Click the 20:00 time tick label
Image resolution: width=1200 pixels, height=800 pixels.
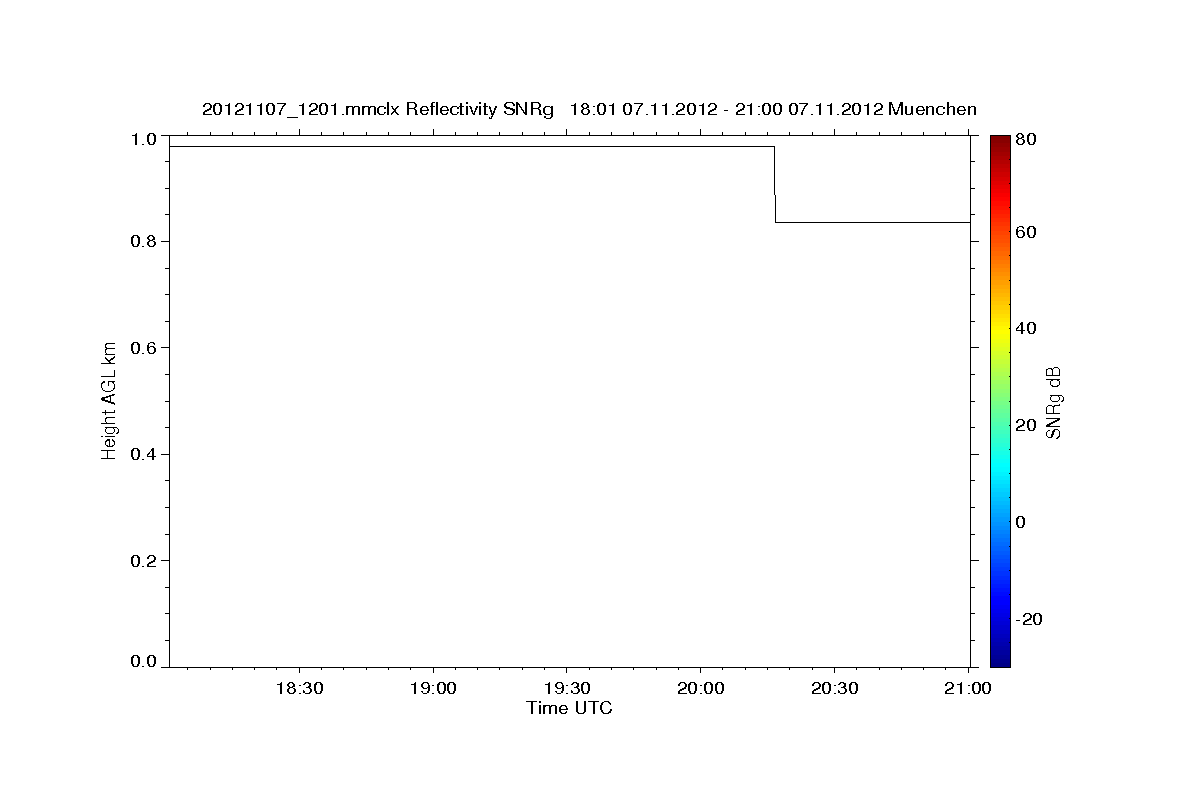(x=700, y=689)
